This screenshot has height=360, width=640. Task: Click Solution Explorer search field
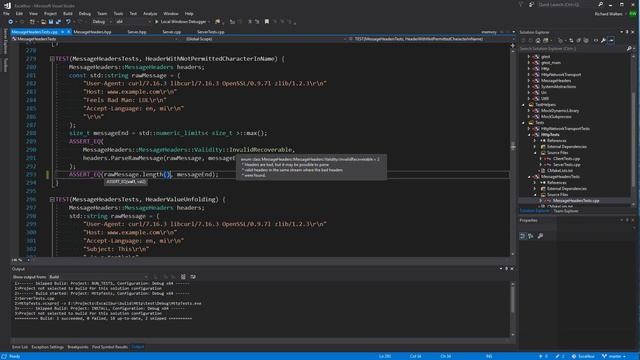point(573,49)
